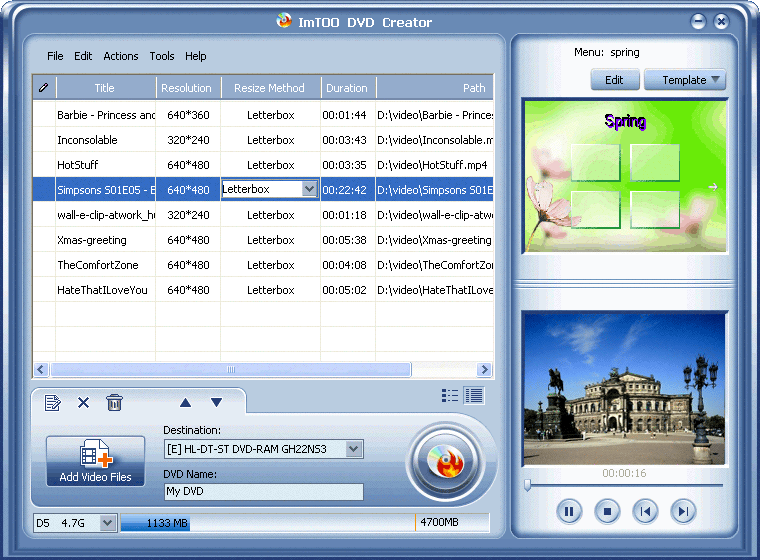760x560 pixels.
Task: Open the title properties edit icon
Action: tap(52, 402)
